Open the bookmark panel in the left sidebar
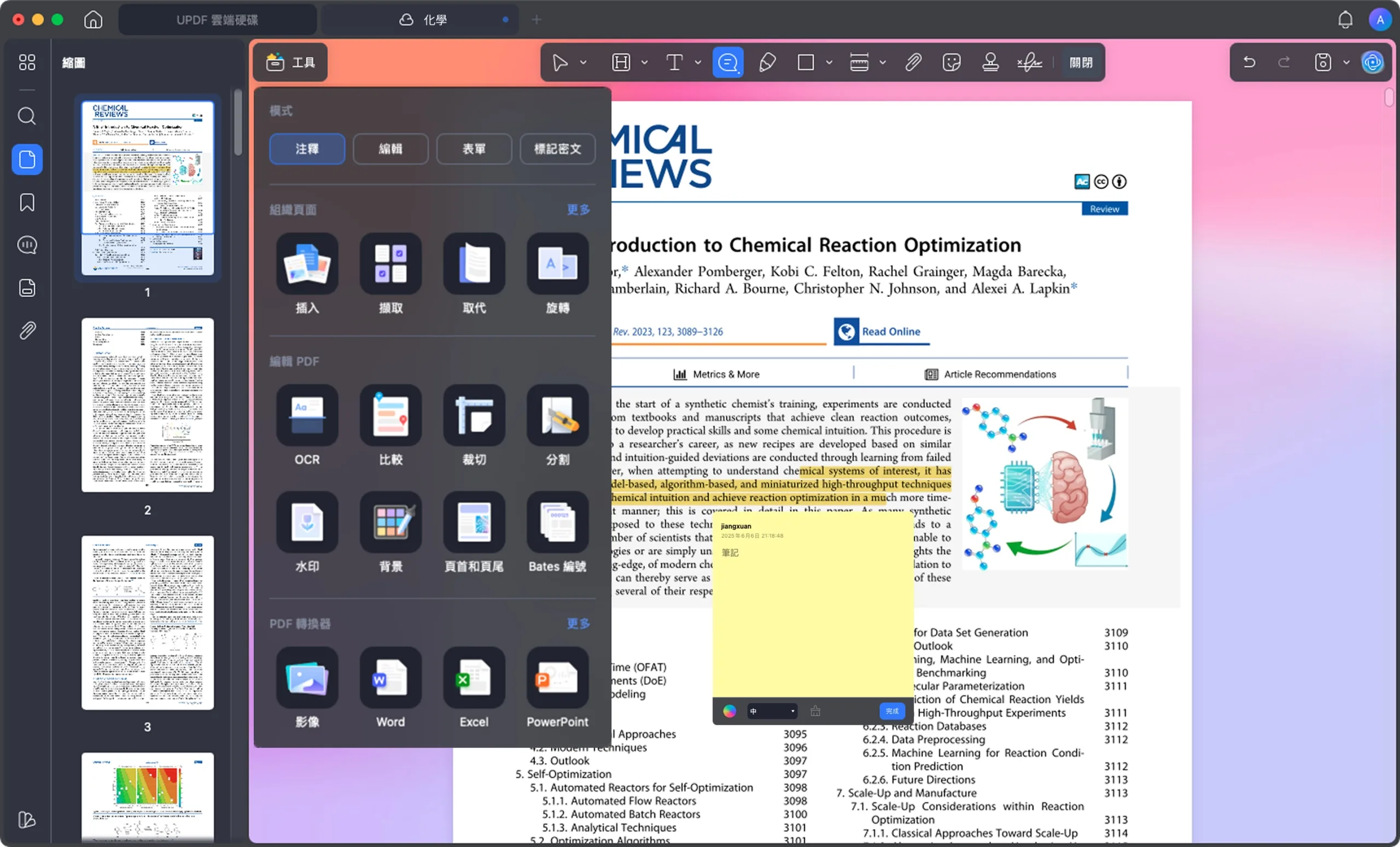 point(27,202)
